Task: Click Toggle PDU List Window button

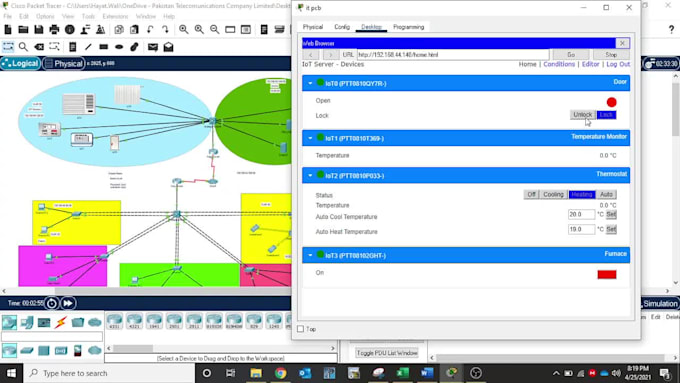Action: tap(387, 353)
